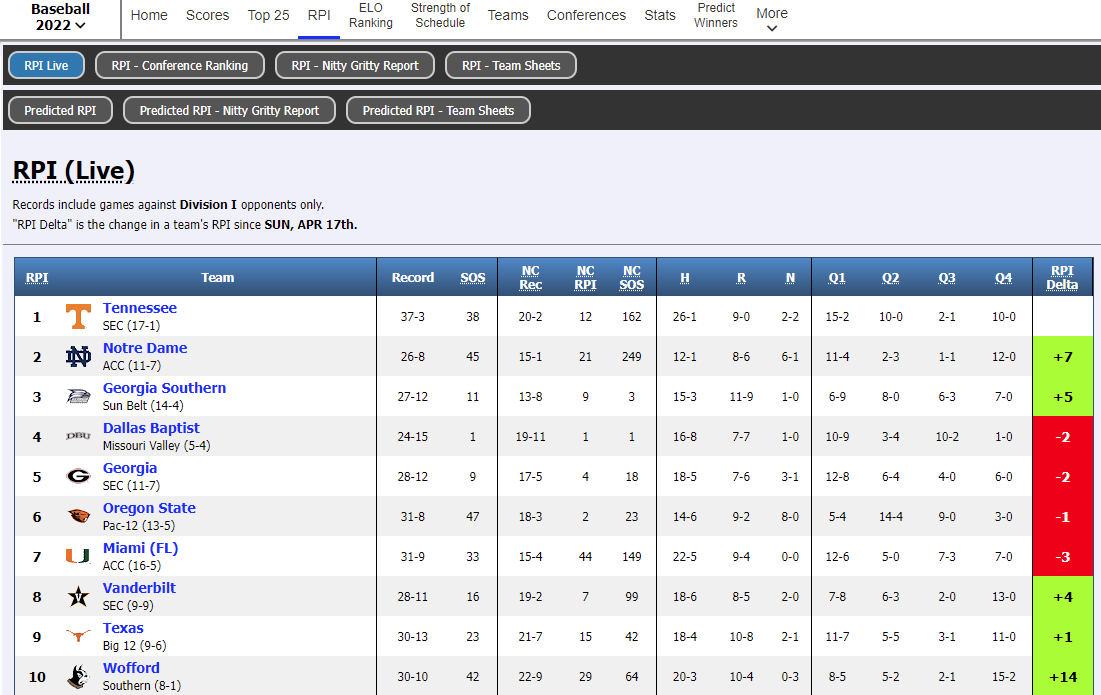The width and height of the screenshot is (1101, 695).
Task: Expand the More navigation menu
Action: pos(772,19)
